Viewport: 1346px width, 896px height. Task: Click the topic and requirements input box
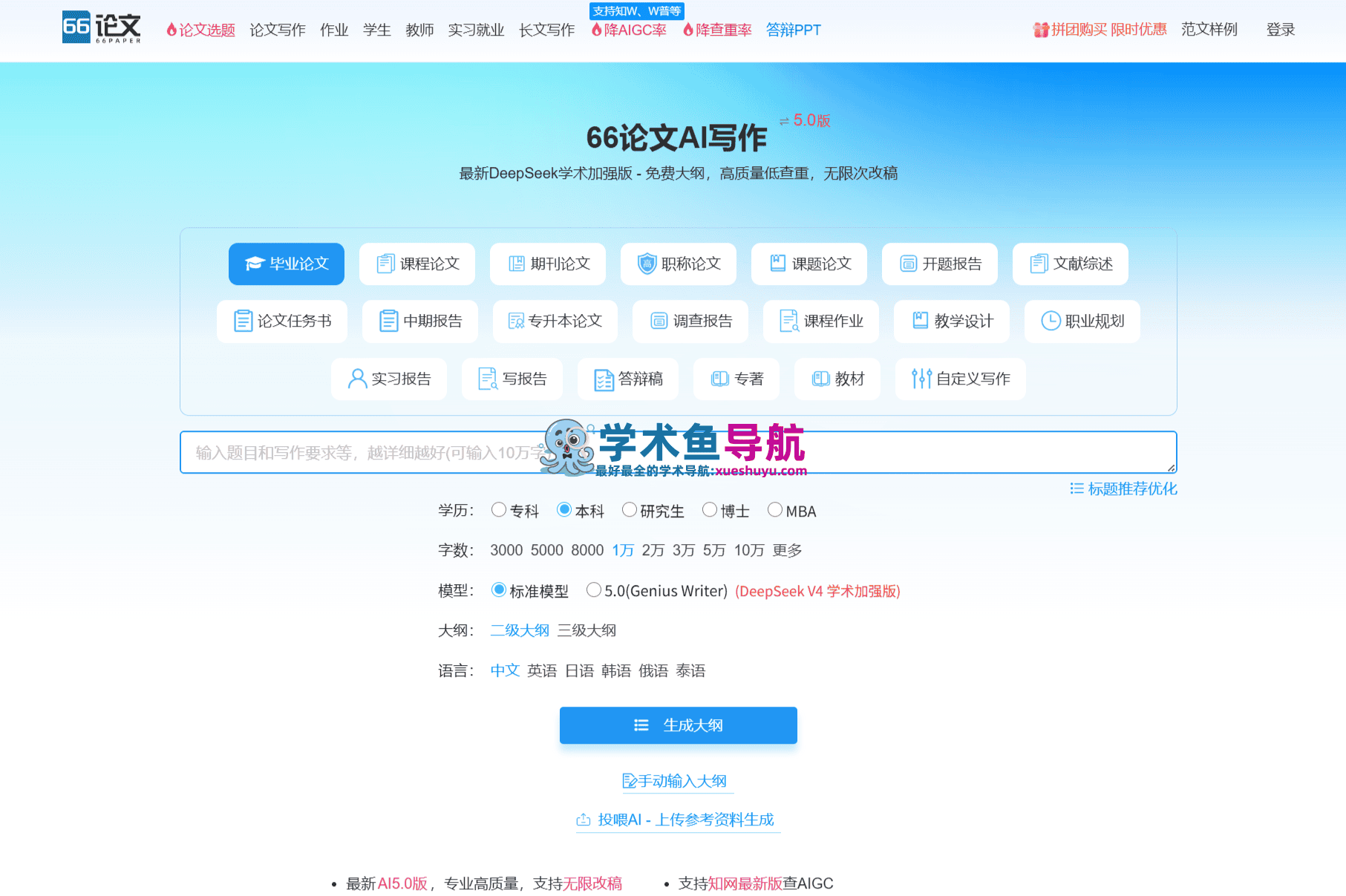678,452
